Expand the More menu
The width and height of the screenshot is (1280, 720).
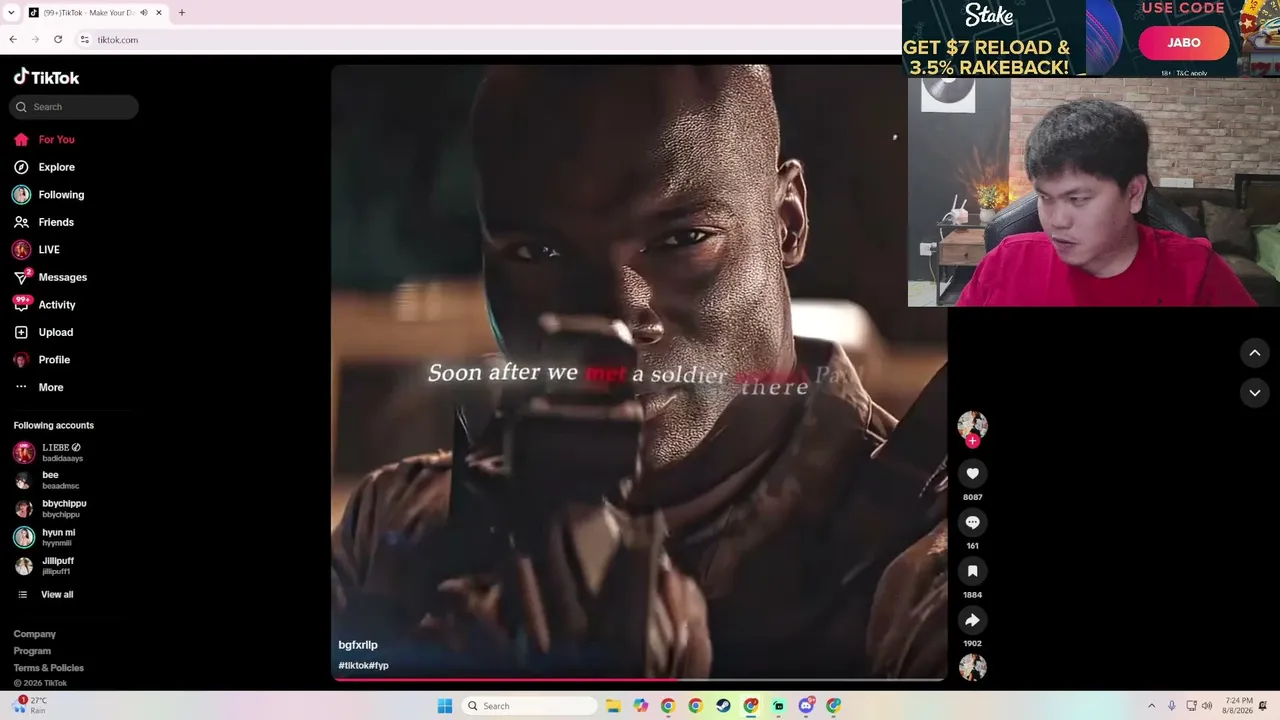[x=38, y=387]
